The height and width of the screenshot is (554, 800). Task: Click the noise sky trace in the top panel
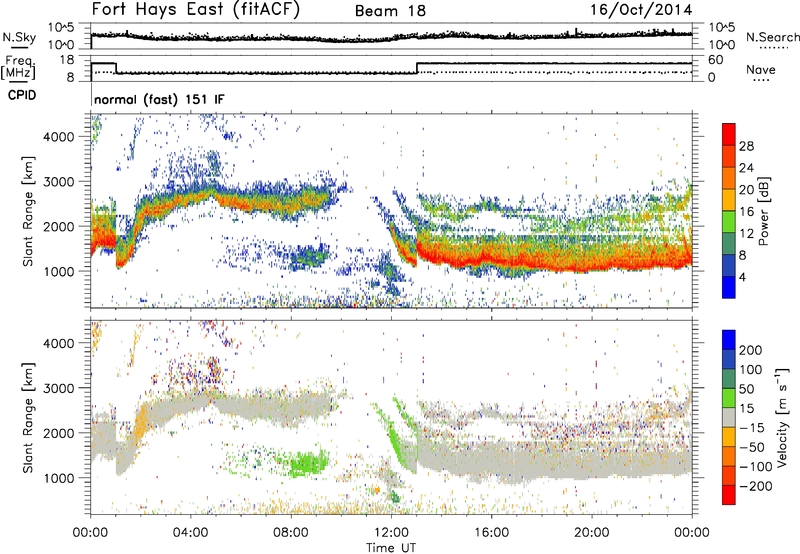point(391,36)
